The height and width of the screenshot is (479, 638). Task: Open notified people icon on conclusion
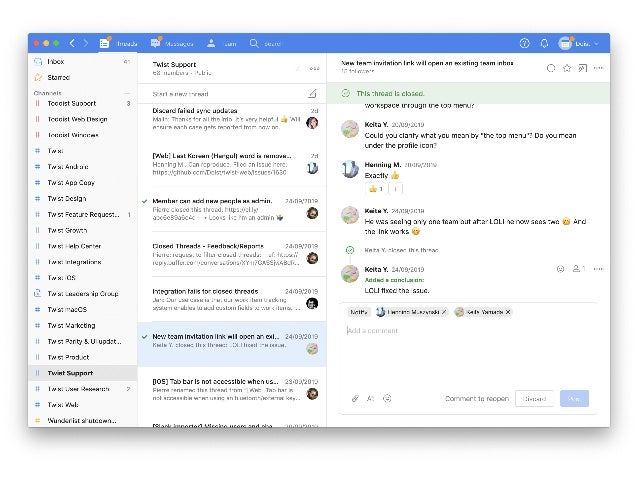[579, 269]
